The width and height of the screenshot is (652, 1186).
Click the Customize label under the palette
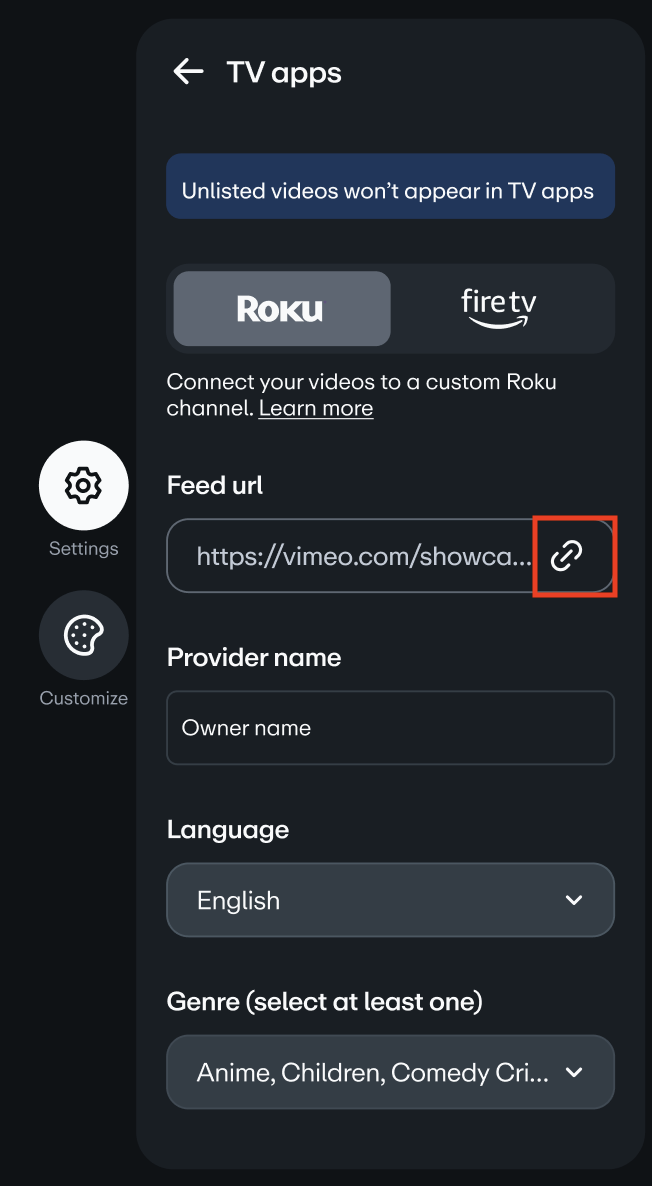tap(84, 698)
